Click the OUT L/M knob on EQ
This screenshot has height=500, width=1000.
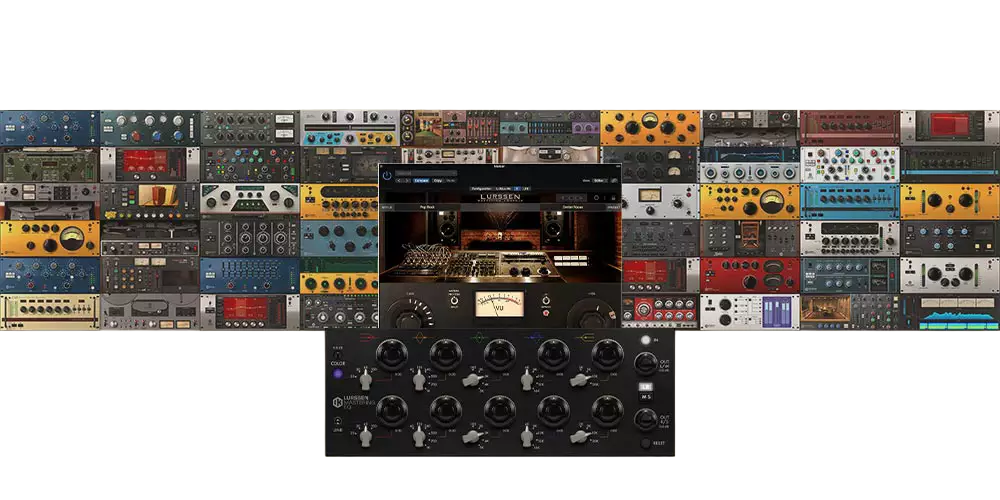pyautogui.click(x=645, y=364)
